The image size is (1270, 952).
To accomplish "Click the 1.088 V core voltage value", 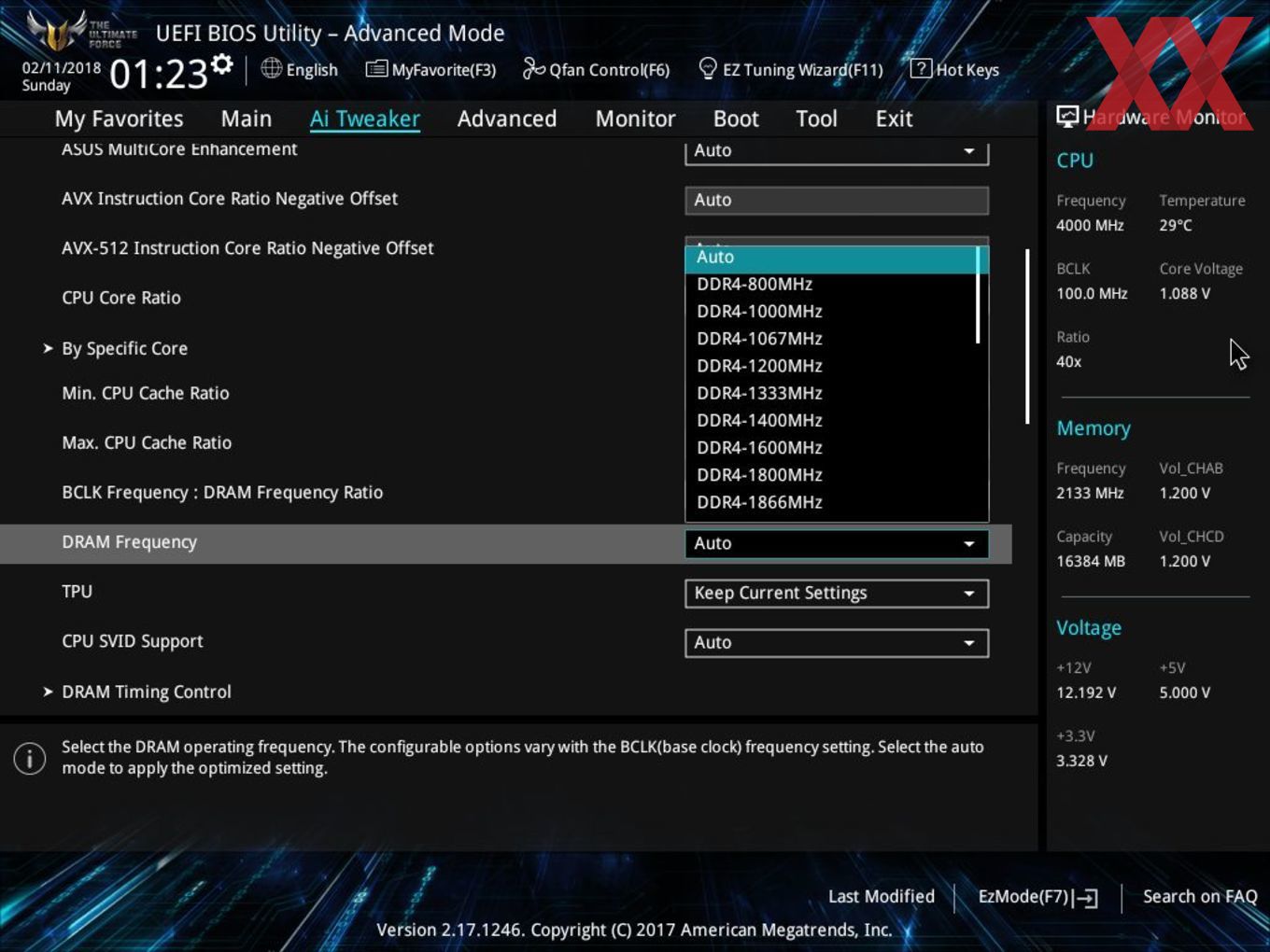I will point(1184,293).
